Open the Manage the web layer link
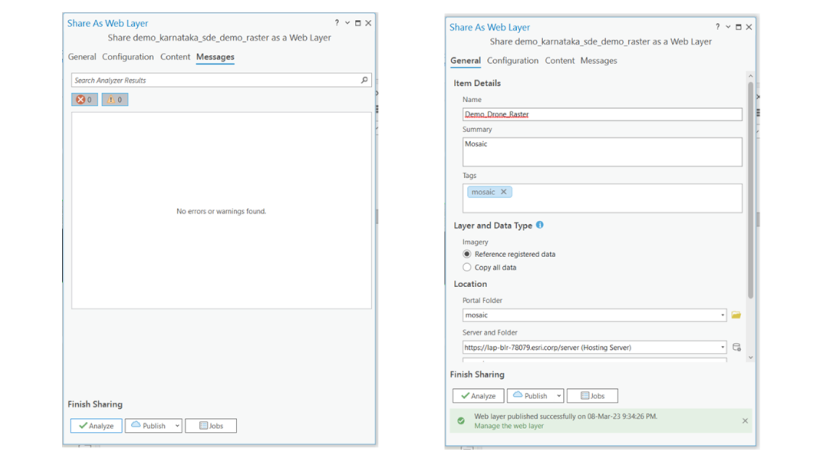The image size is (826, 465). coord(508,426)
